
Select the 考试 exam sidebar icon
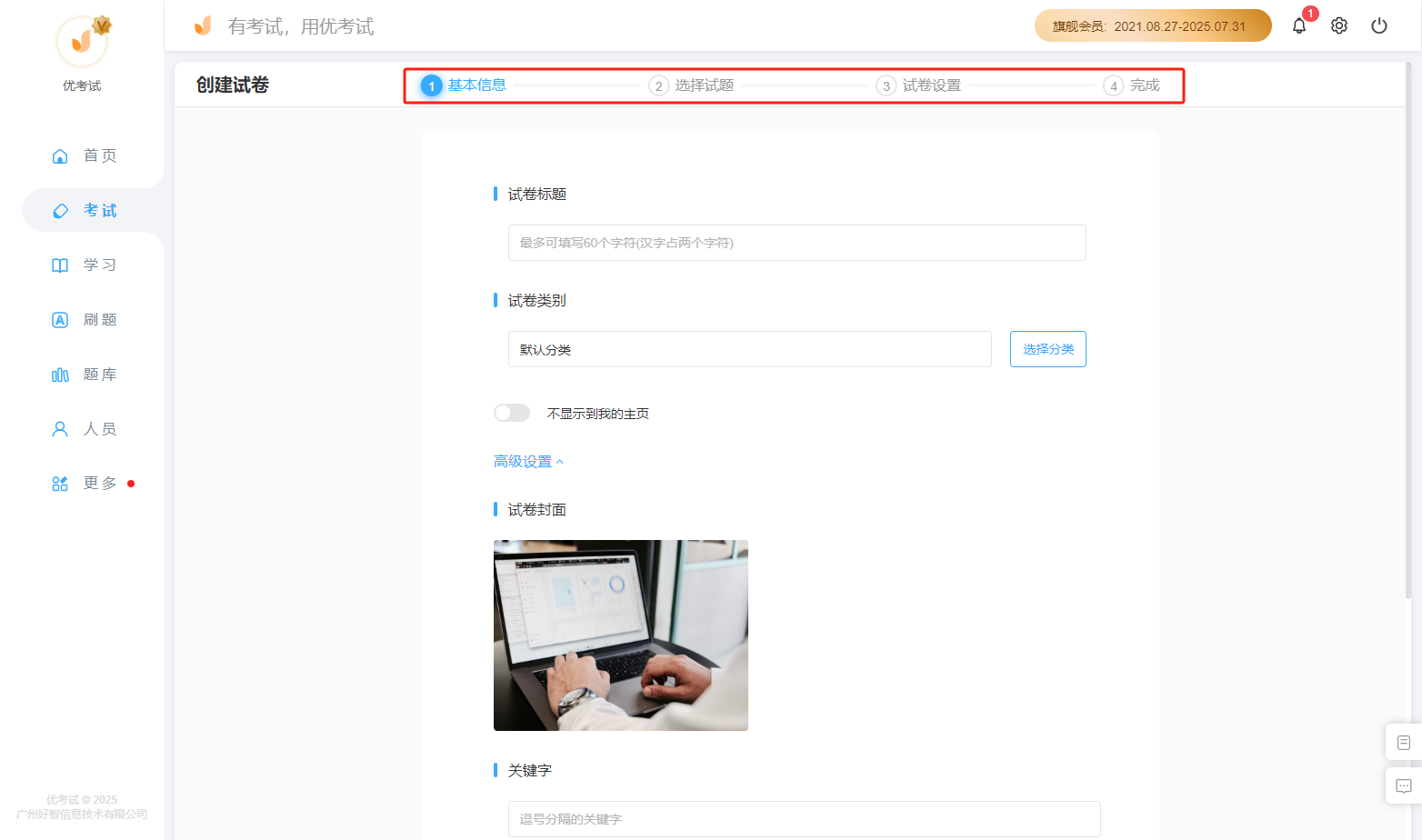pyautogui.click(x=60, y=211)
